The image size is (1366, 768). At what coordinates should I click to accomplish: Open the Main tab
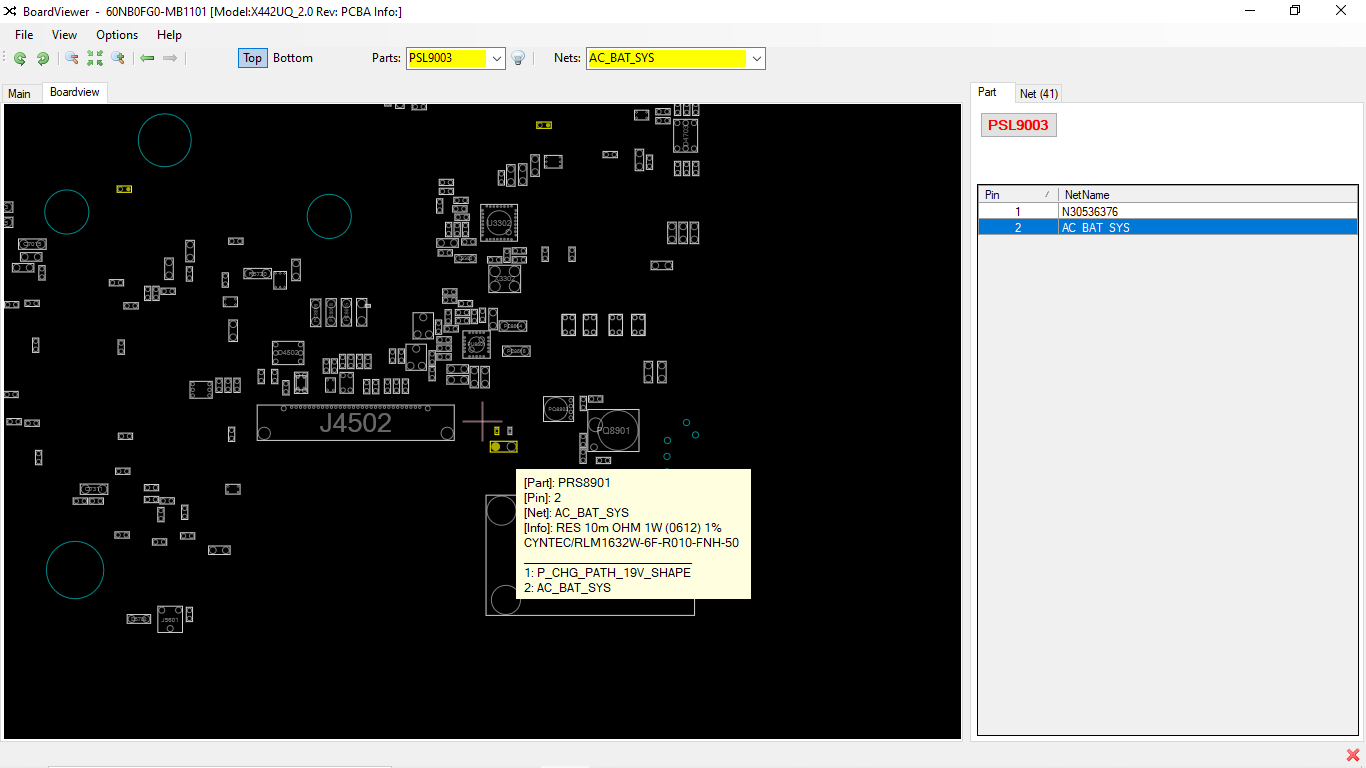tap(20, 93)
